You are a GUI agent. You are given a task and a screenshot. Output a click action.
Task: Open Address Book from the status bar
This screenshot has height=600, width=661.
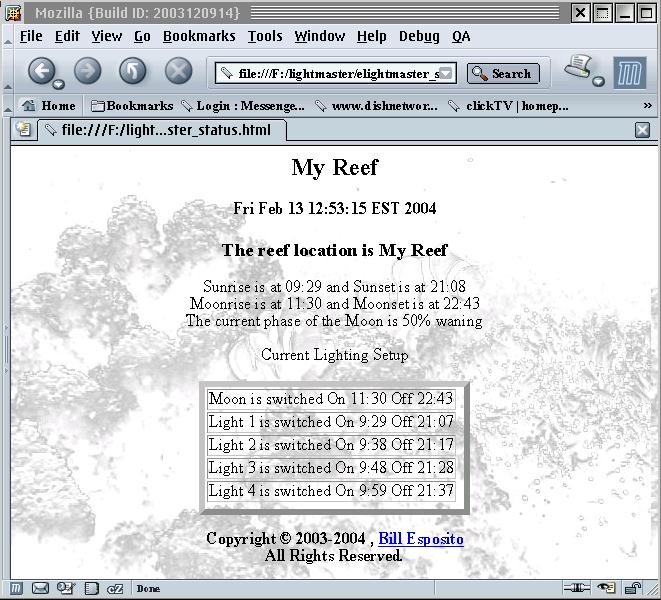tap(91, 588)
